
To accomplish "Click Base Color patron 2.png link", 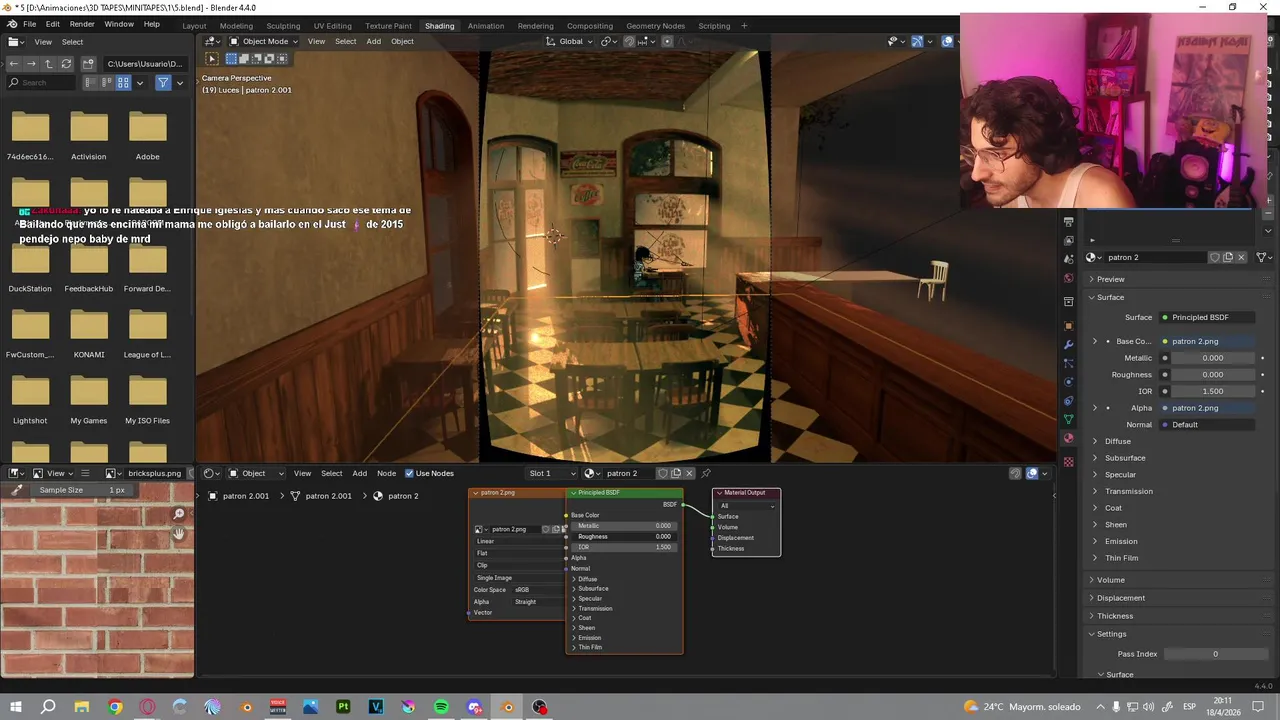I will pos(1207,341).
